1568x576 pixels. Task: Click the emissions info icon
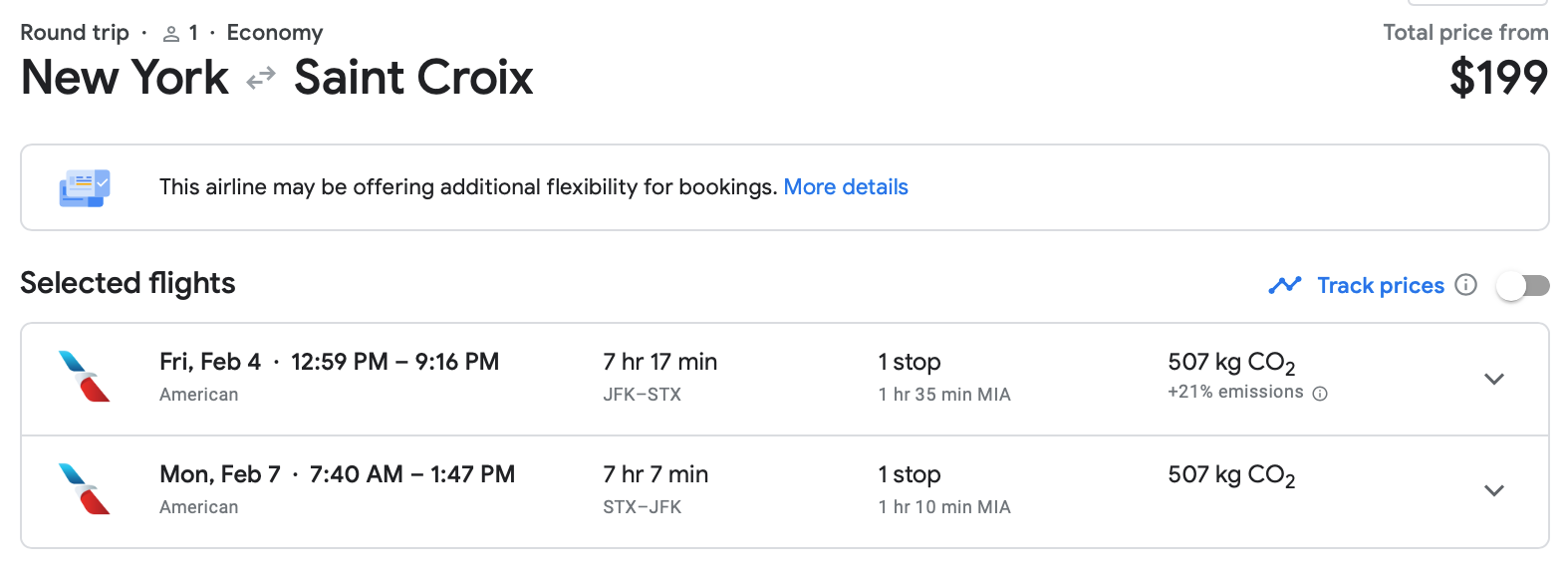coord(1320,394)
